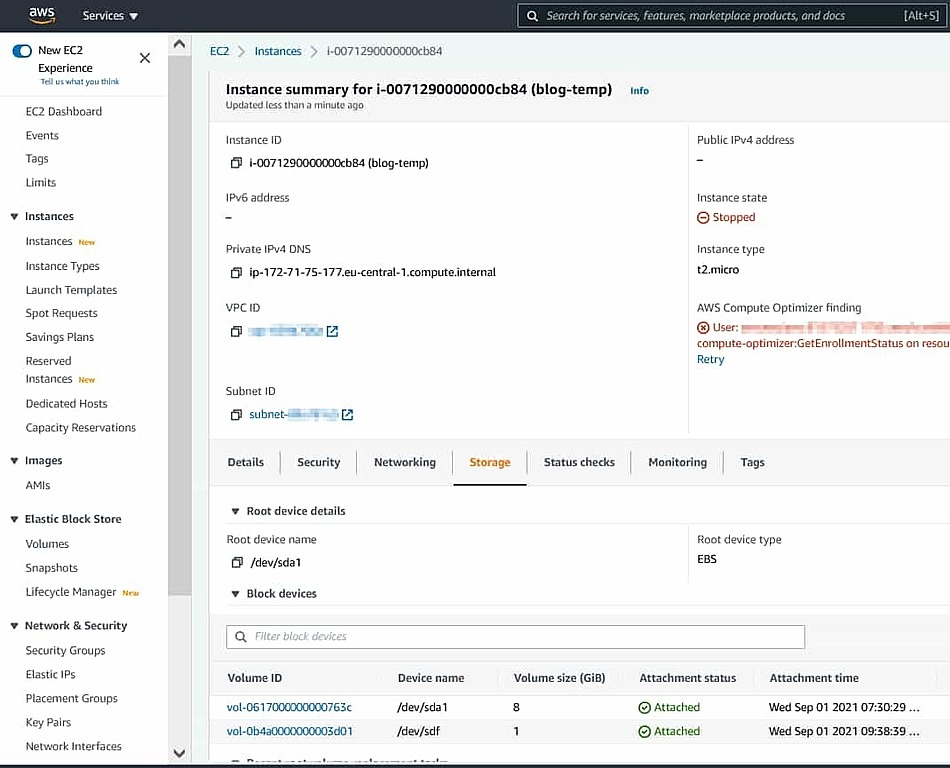Click the search magnifier in the top navigation

click(533, 15)
